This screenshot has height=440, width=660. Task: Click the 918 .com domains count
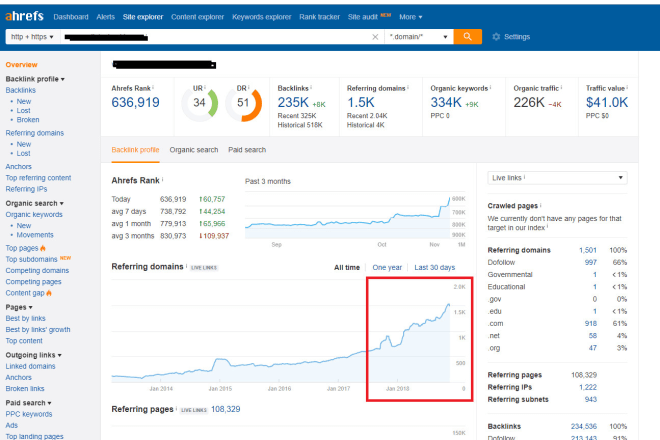pyautogui.click(x=591, y=323)
